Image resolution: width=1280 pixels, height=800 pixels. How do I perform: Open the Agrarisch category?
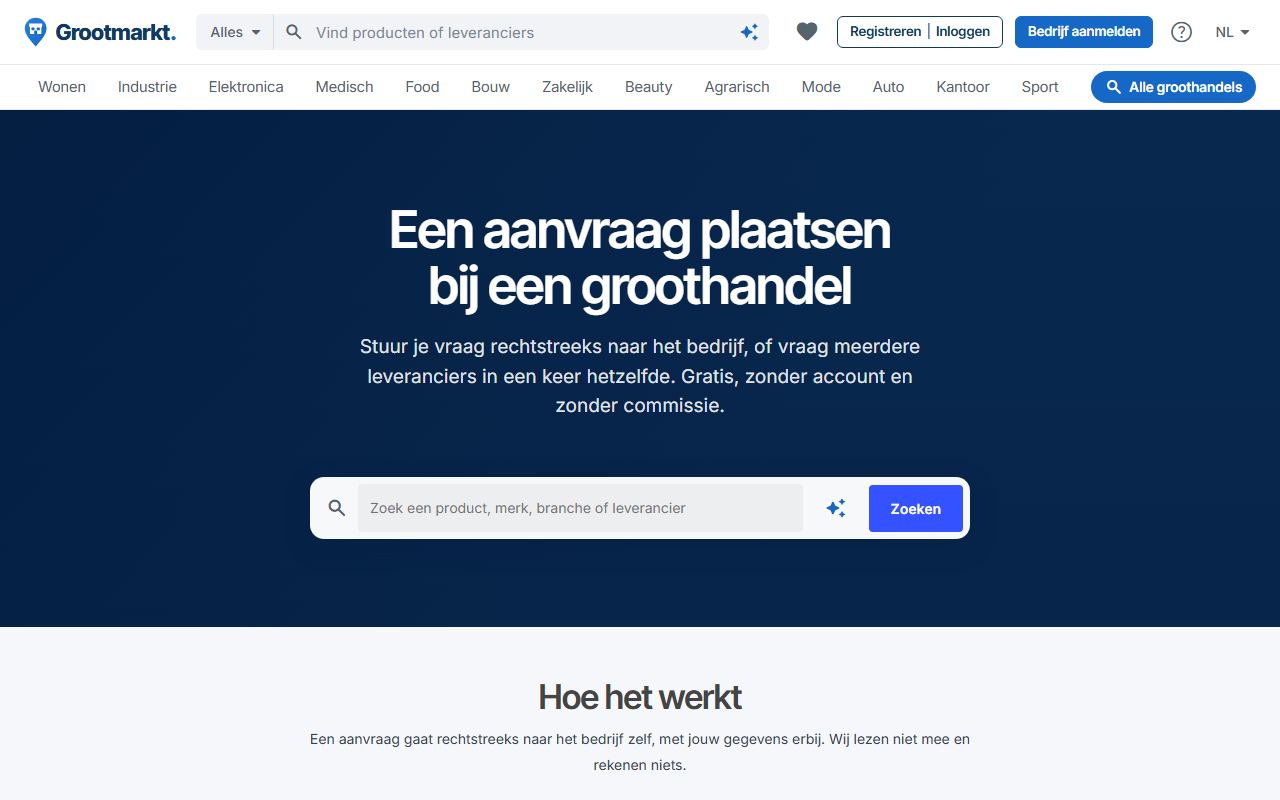coord(737,87)
